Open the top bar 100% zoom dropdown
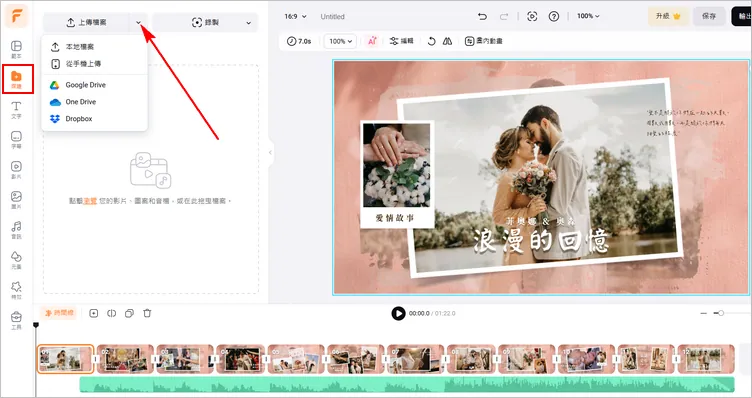 [588, 16]
